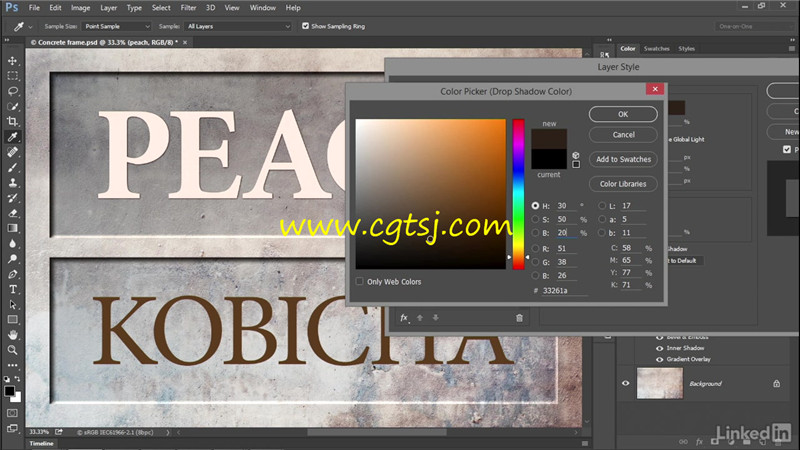Image resolution: width=800 pixels, height=450 pixels.
Task: Select the Move tool
Action: tap(12, 61)
